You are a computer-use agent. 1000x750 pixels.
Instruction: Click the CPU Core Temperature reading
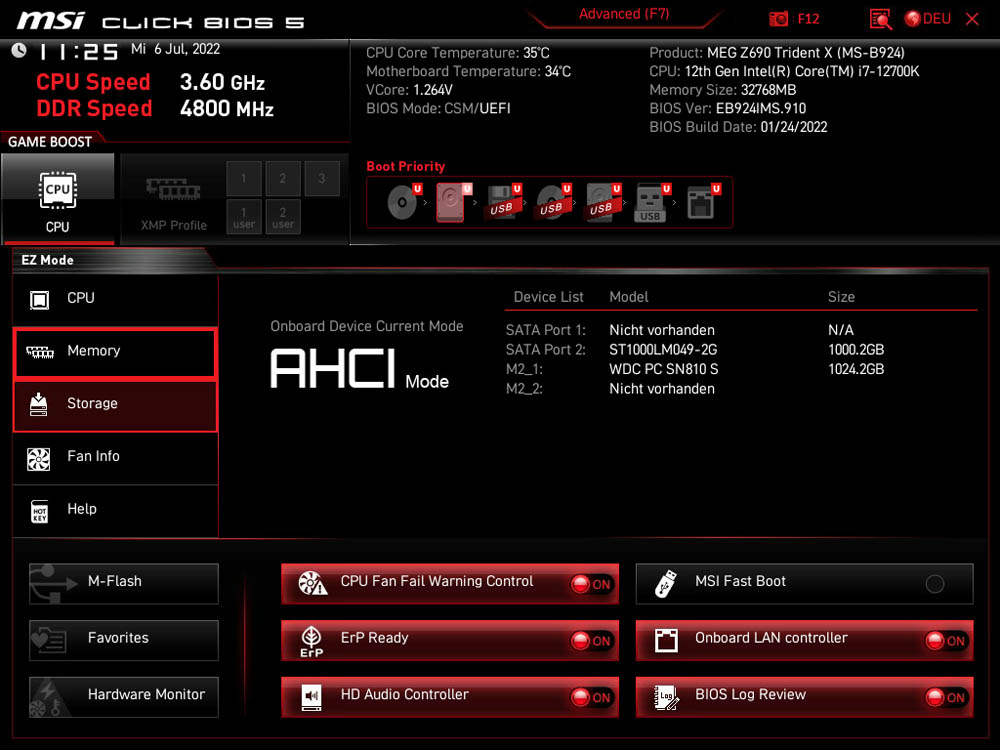point(458,53)
